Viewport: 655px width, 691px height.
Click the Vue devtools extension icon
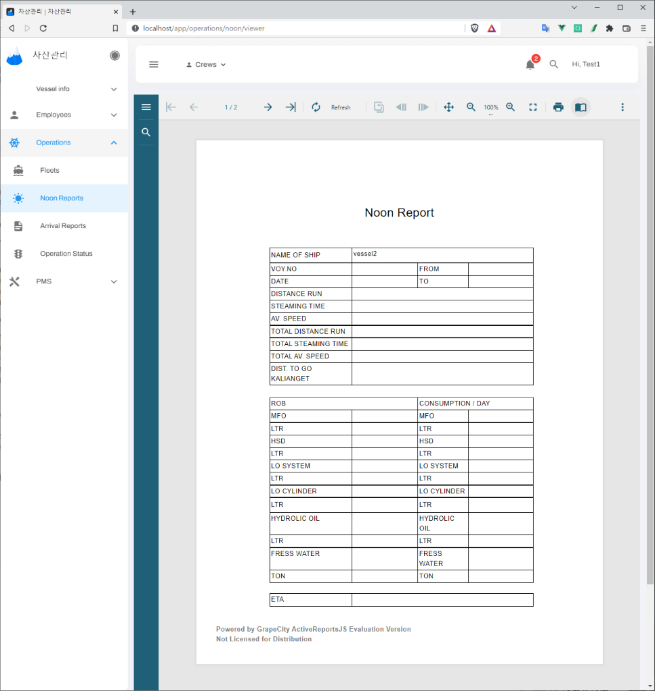562,28
